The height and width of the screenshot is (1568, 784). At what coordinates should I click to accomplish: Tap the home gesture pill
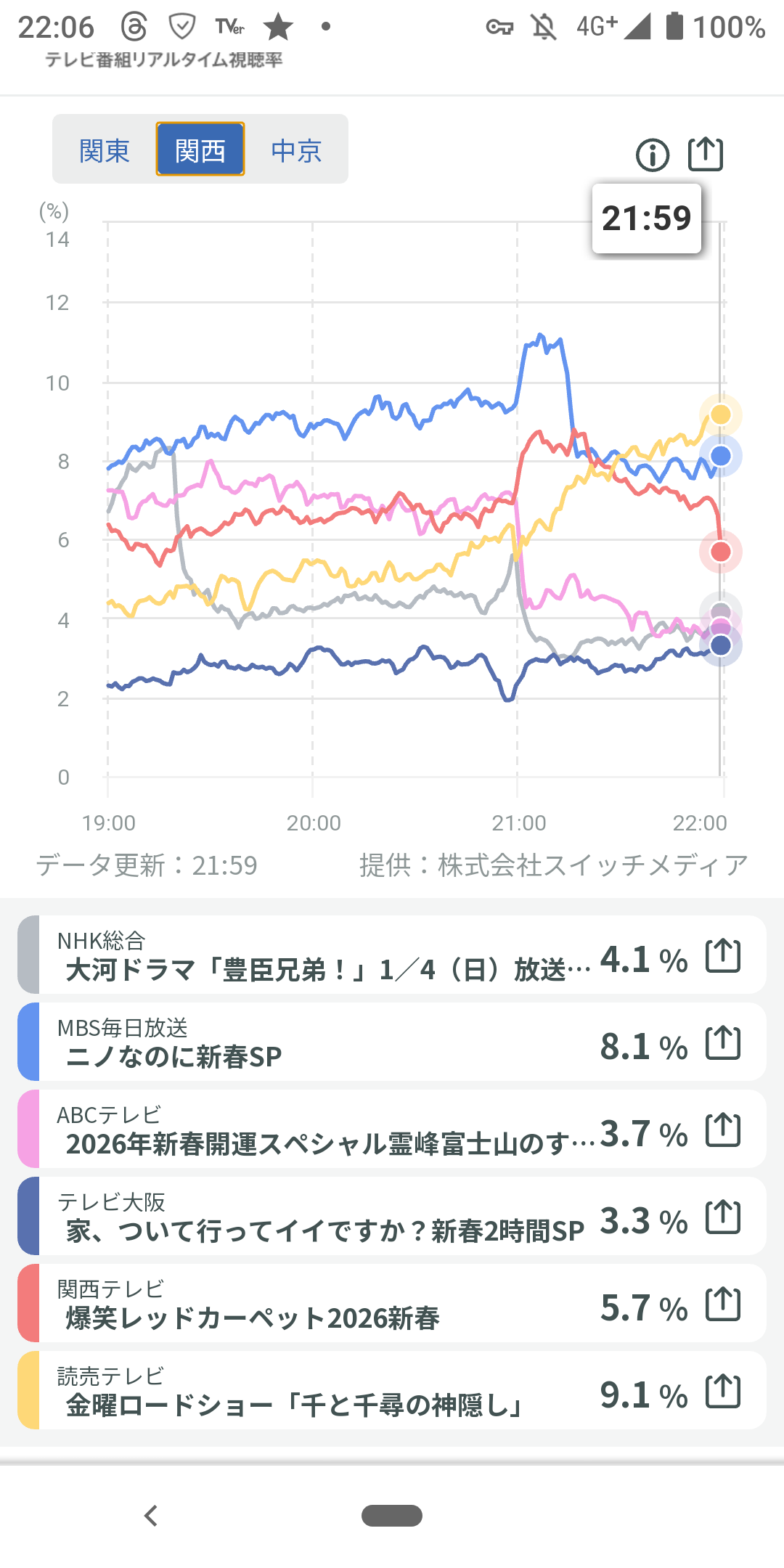point(392,1516)
